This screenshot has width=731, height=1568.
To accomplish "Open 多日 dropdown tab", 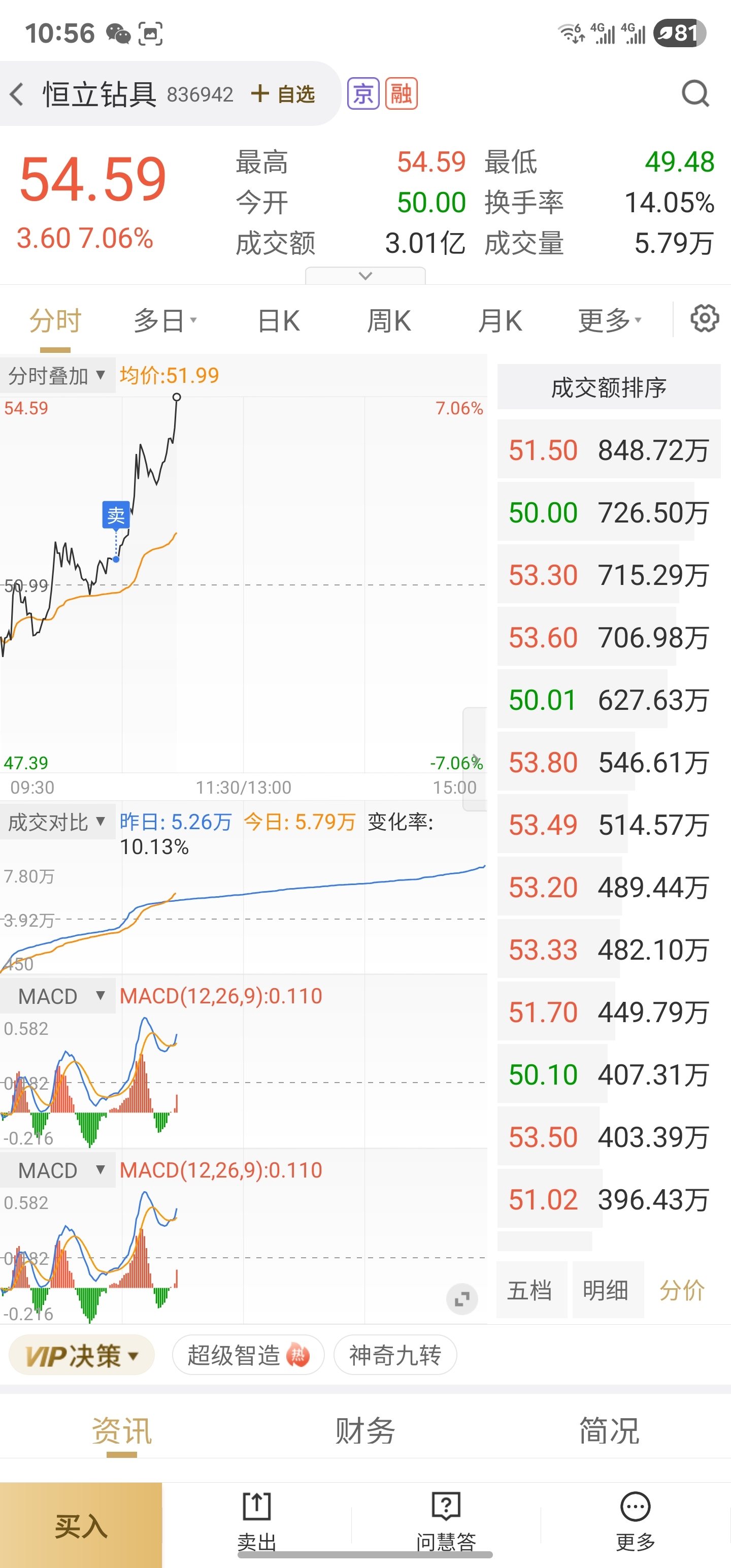I will (x=165, y=320).
